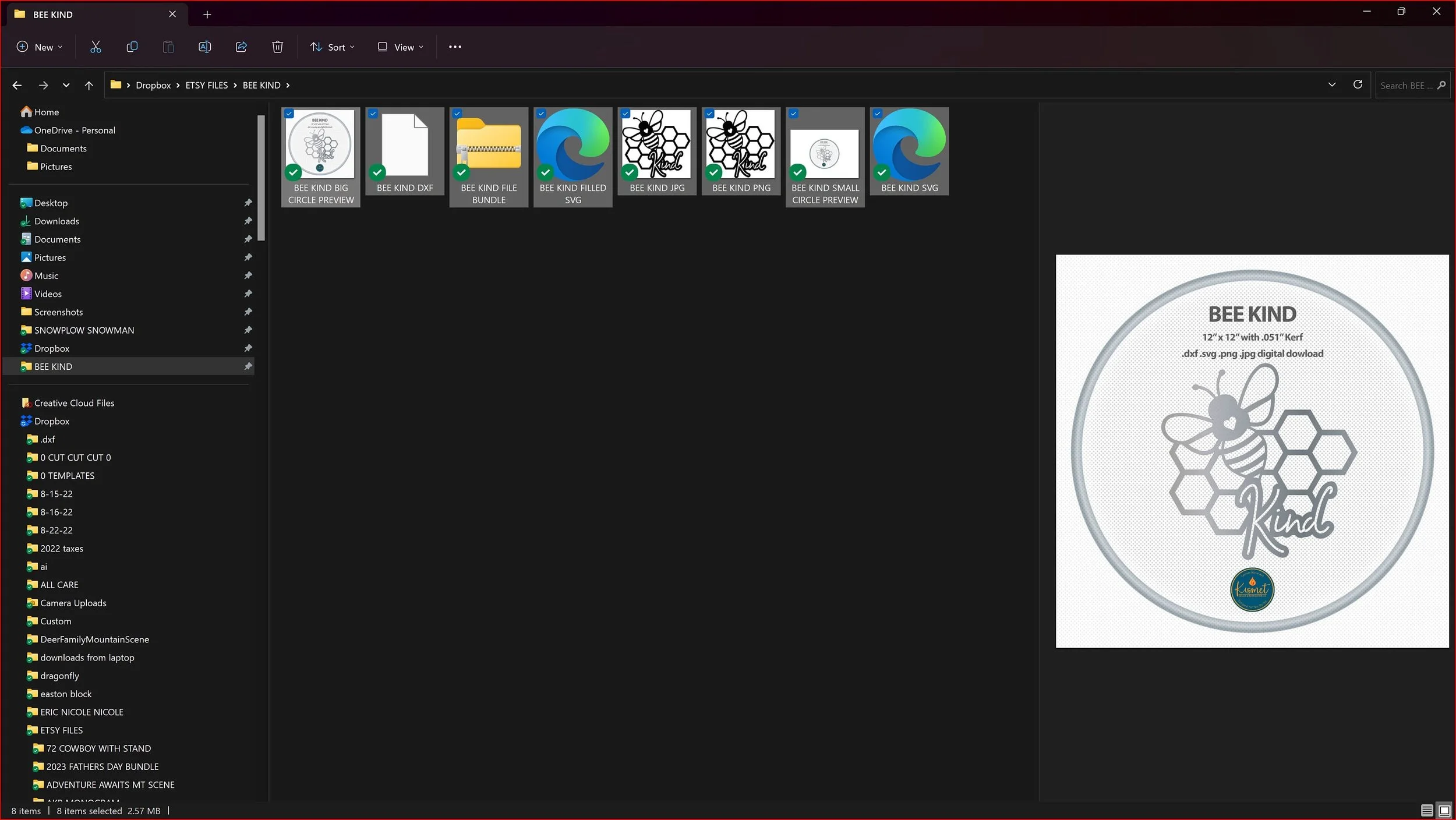1456x820 pixels.
Task: Deselect the BEE KIND SVG checkbox
Action: tap(878, 114)
